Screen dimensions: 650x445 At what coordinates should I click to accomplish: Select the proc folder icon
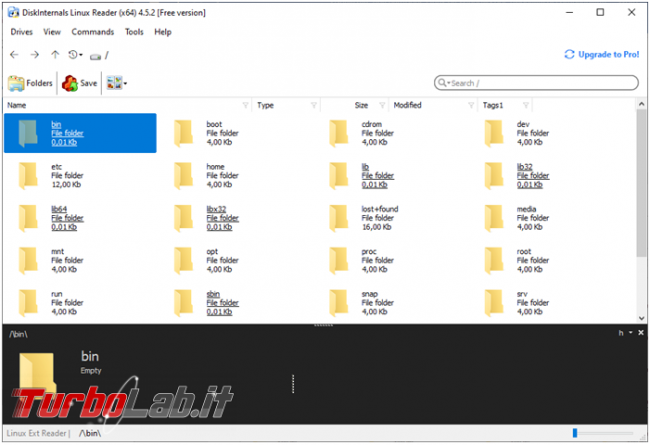339,260
